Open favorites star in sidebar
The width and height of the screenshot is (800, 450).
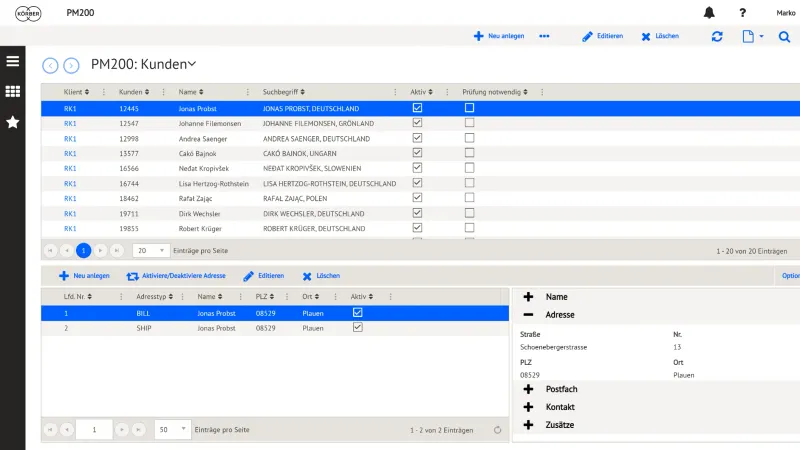13,122
